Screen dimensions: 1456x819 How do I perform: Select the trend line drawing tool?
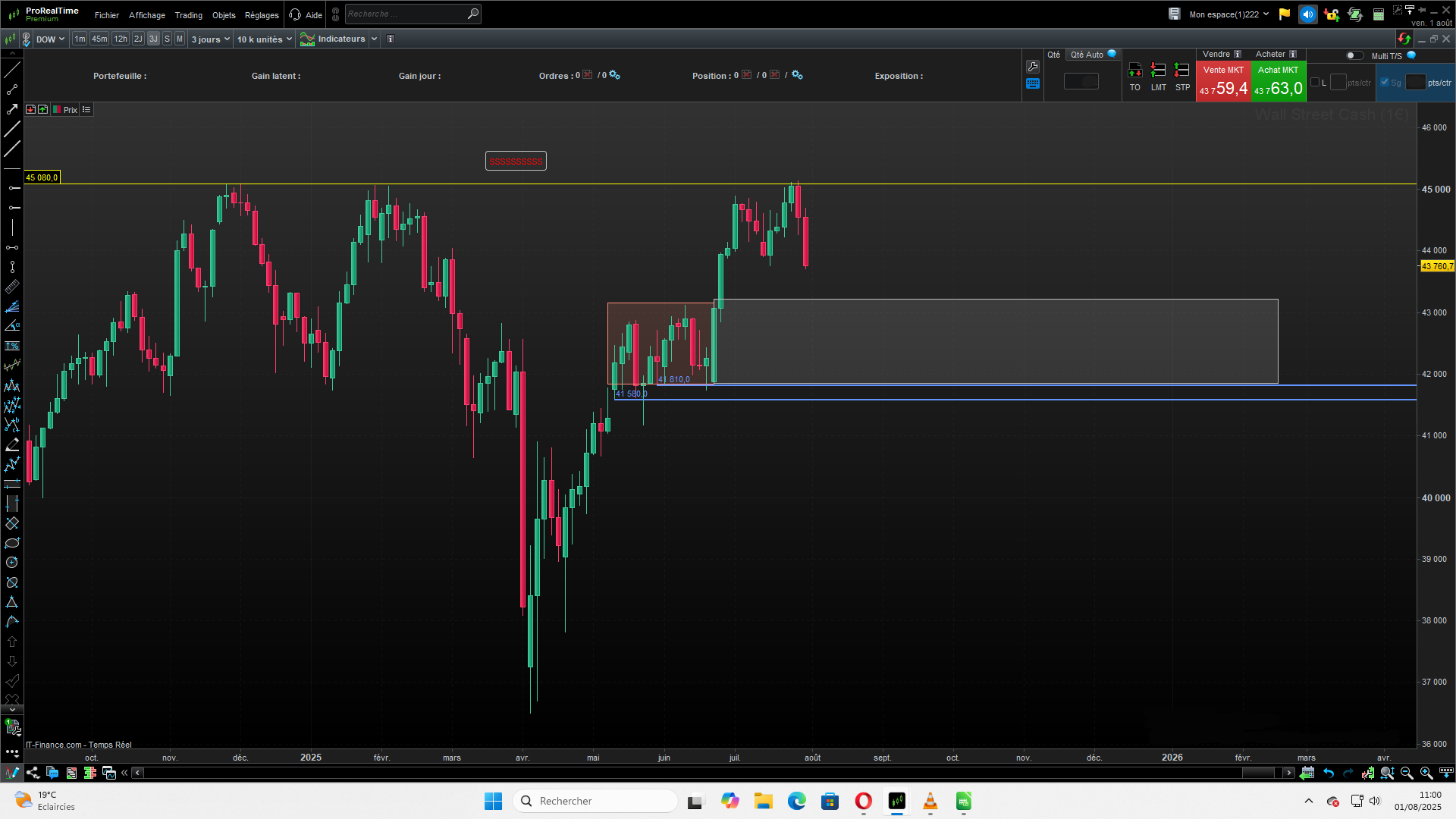tap(12, 70)
